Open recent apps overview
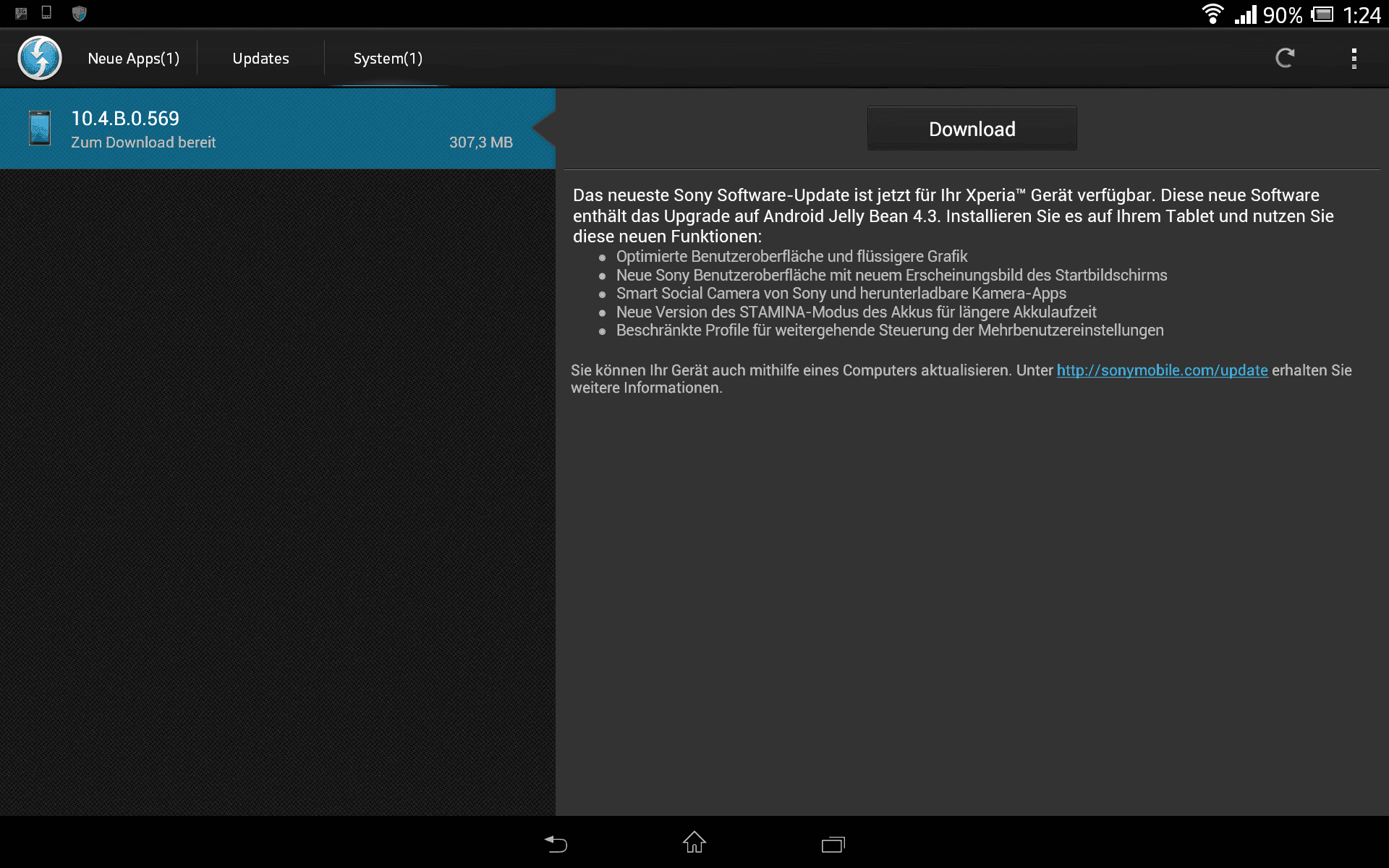The width and height of the screenshot is (1389, 868). (833, 844)
